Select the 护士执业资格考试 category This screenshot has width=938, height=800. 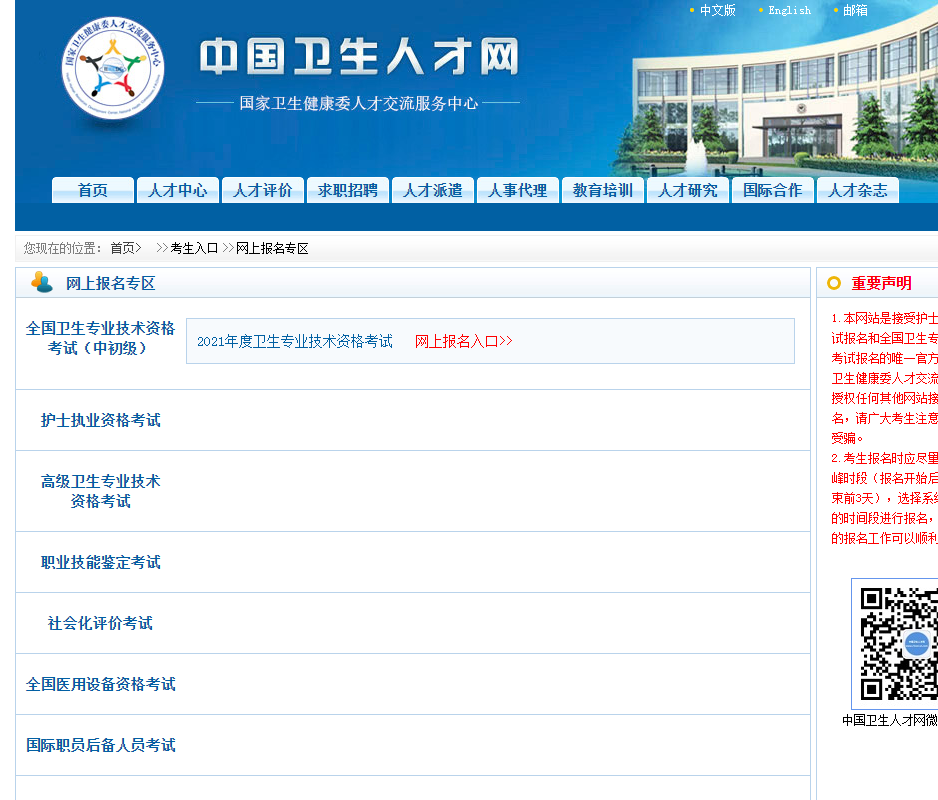[100, 420]
